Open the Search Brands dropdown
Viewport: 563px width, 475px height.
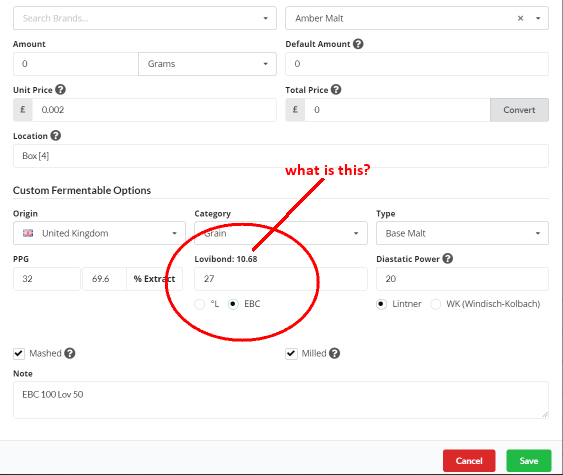[x=145, y=18]
